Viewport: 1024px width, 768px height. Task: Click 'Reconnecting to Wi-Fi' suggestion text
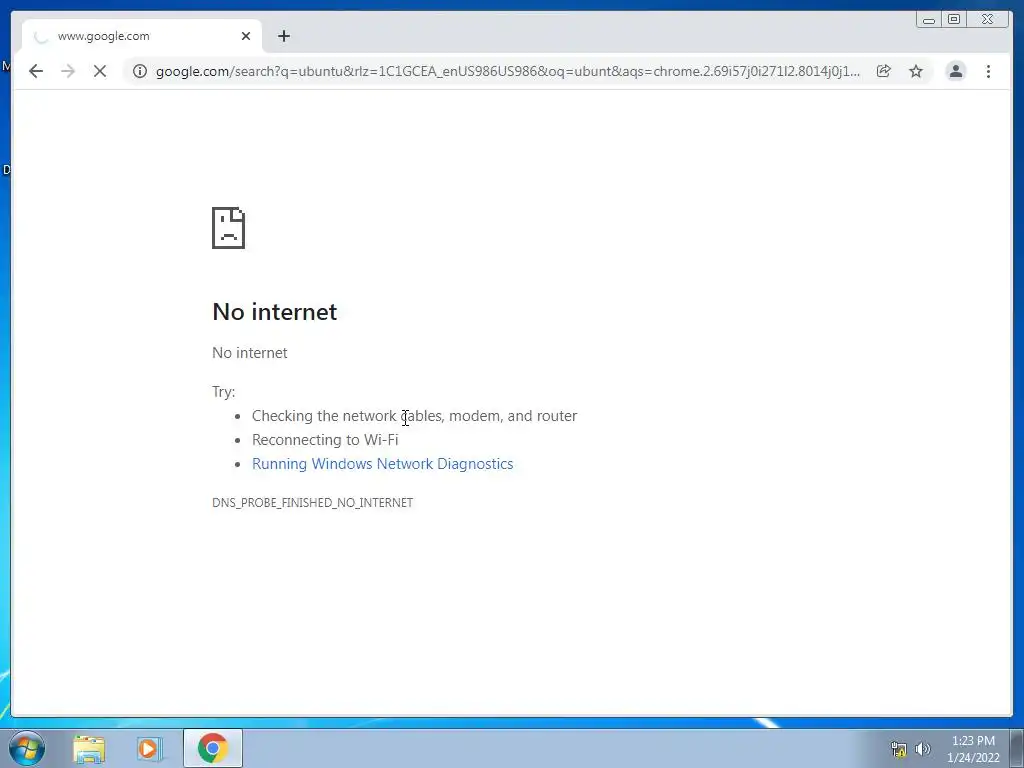325,440
